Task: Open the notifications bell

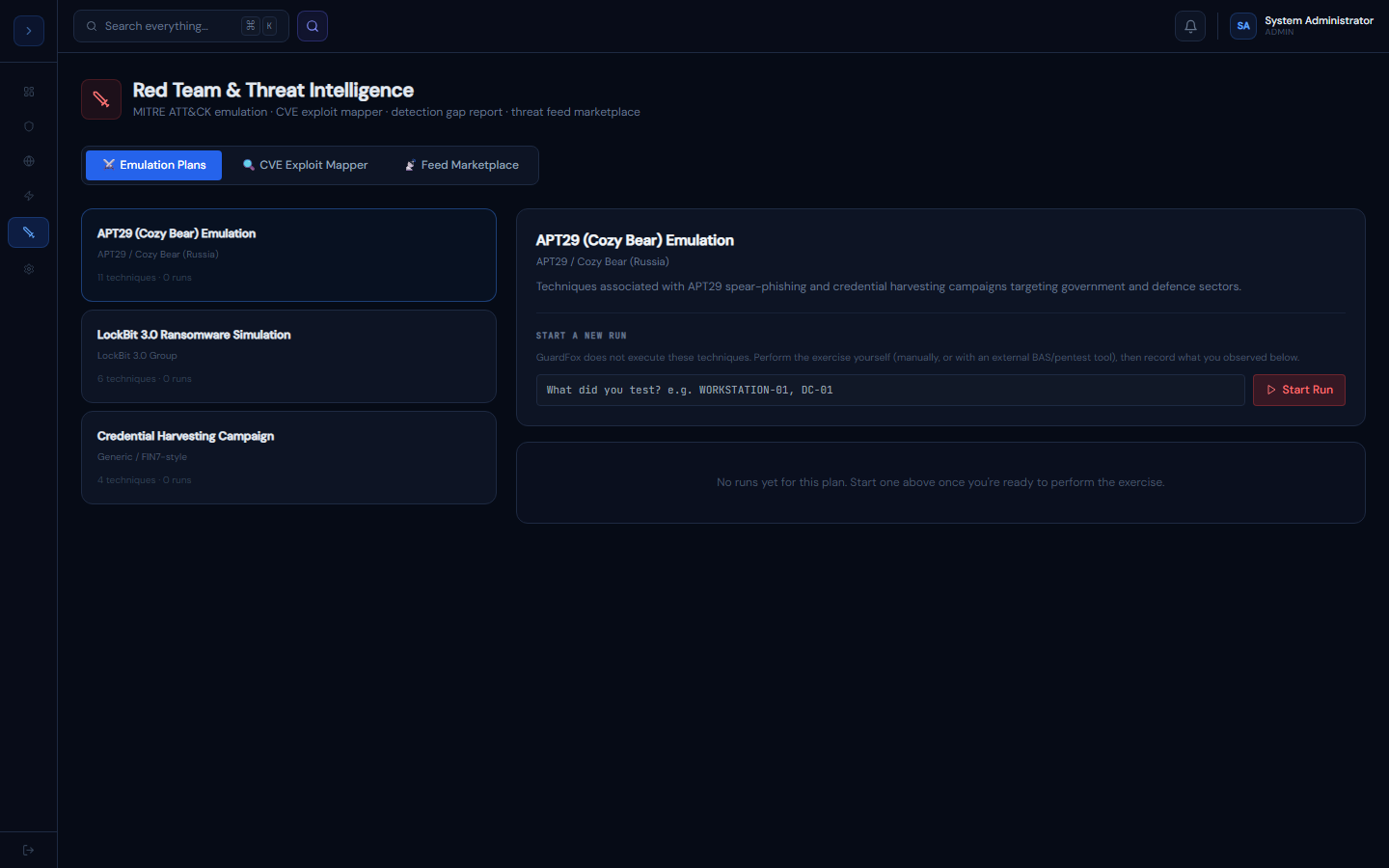Action: [x=1190, y=26]
